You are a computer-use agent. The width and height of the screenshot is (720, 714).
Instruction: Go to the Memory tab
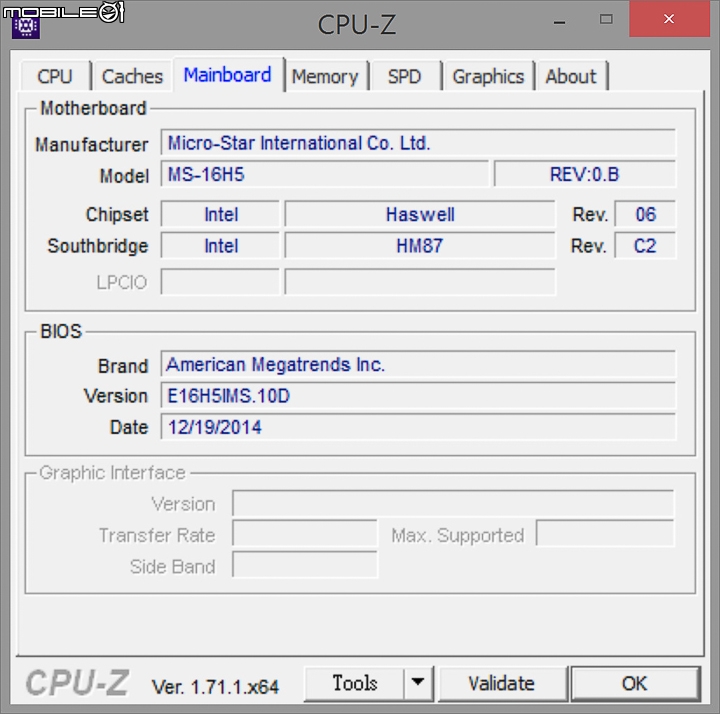(x=325, y=76)
